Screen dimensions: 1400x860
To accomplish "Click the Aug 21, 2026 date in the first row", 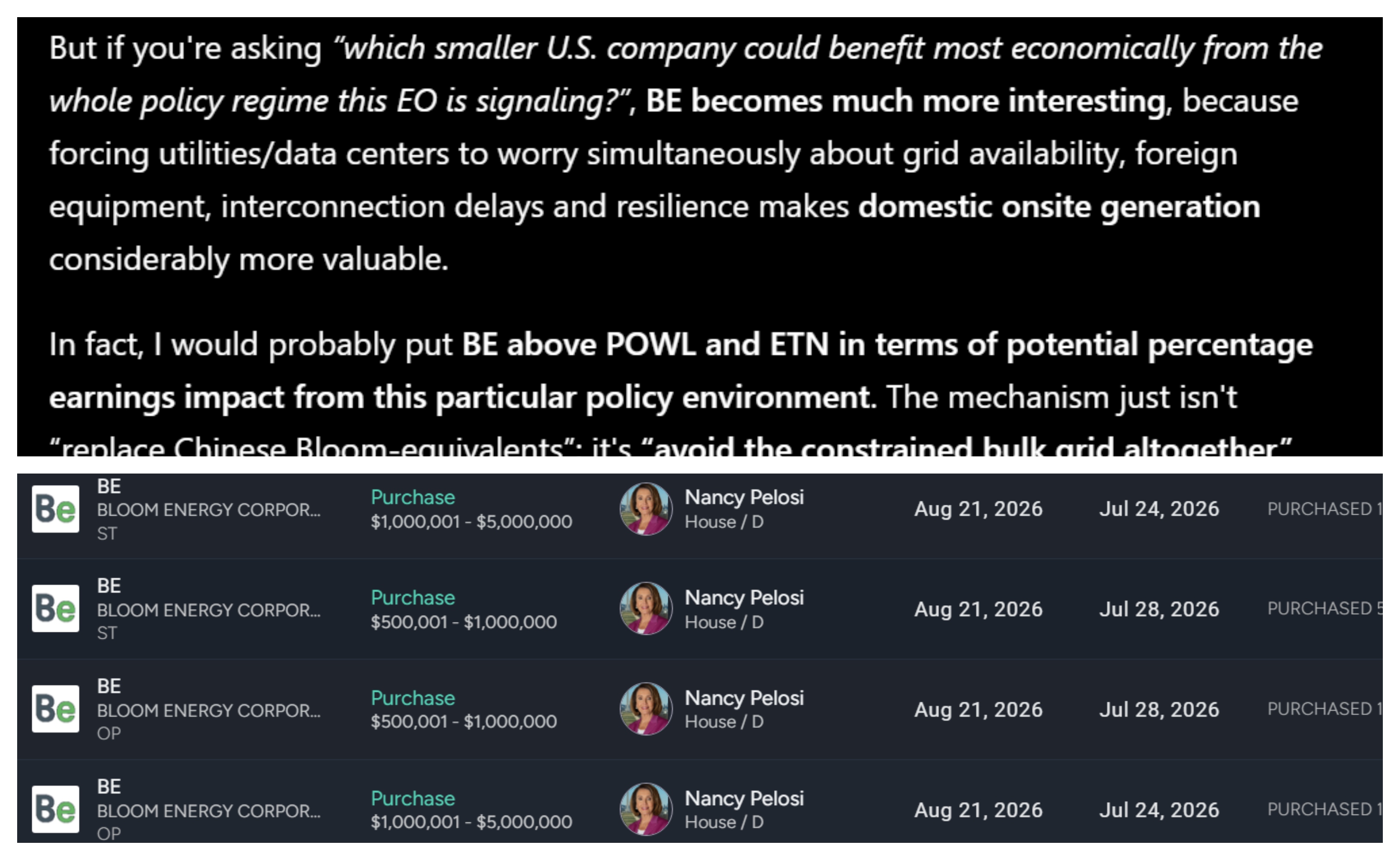I will tap(978, 508).
